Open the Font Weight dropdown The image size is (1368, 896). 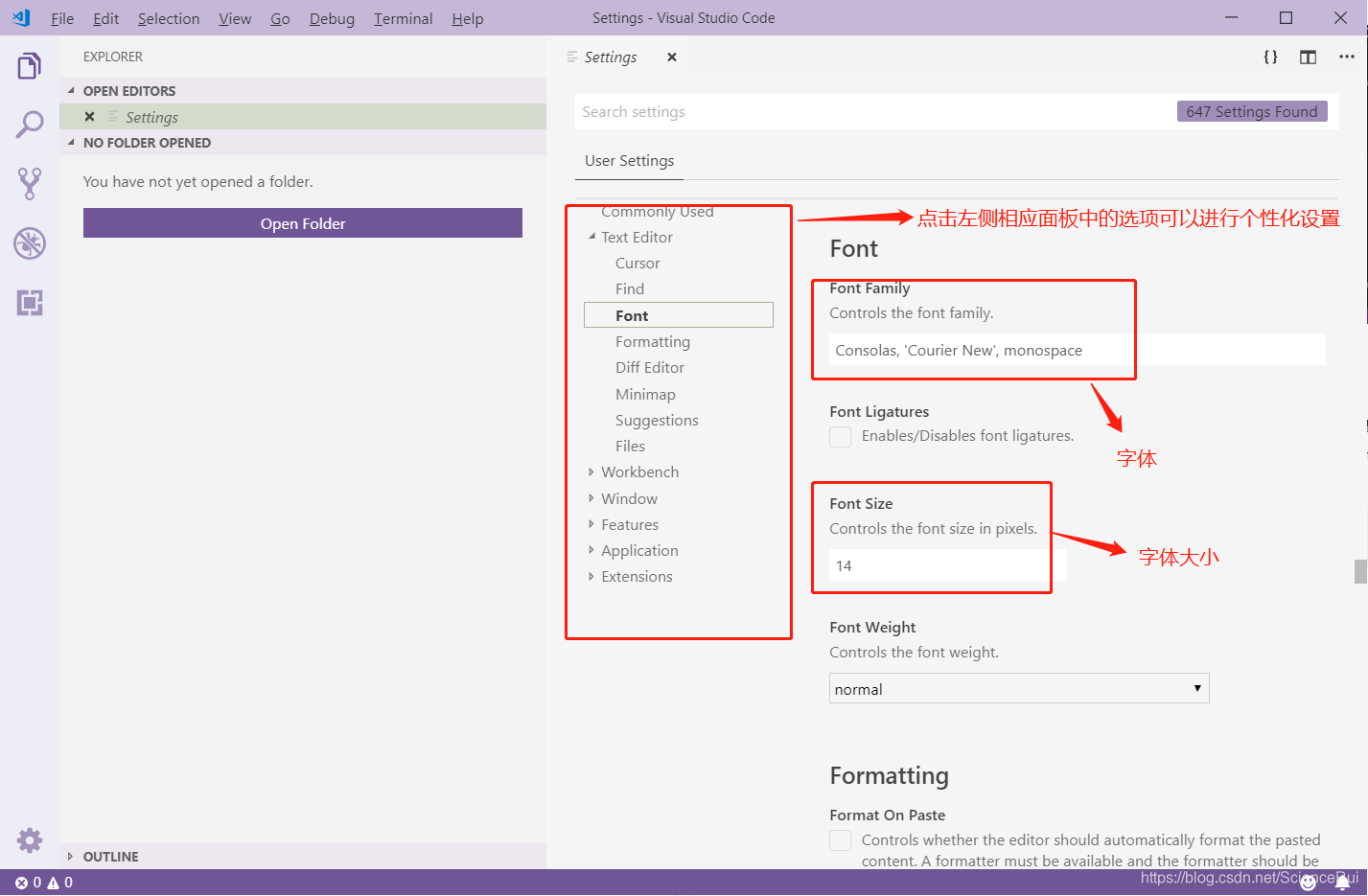(x=1019, y=688)
